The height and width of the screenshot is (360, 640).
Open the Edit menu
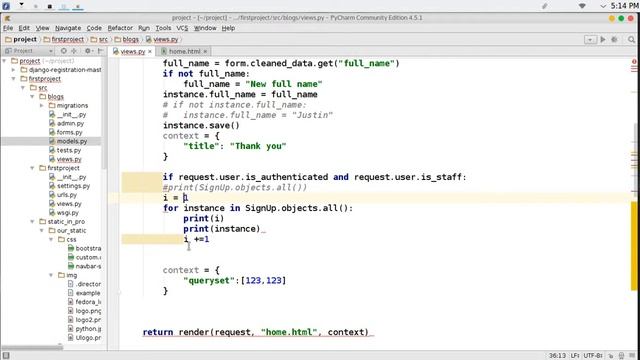(x=24, y=28)
